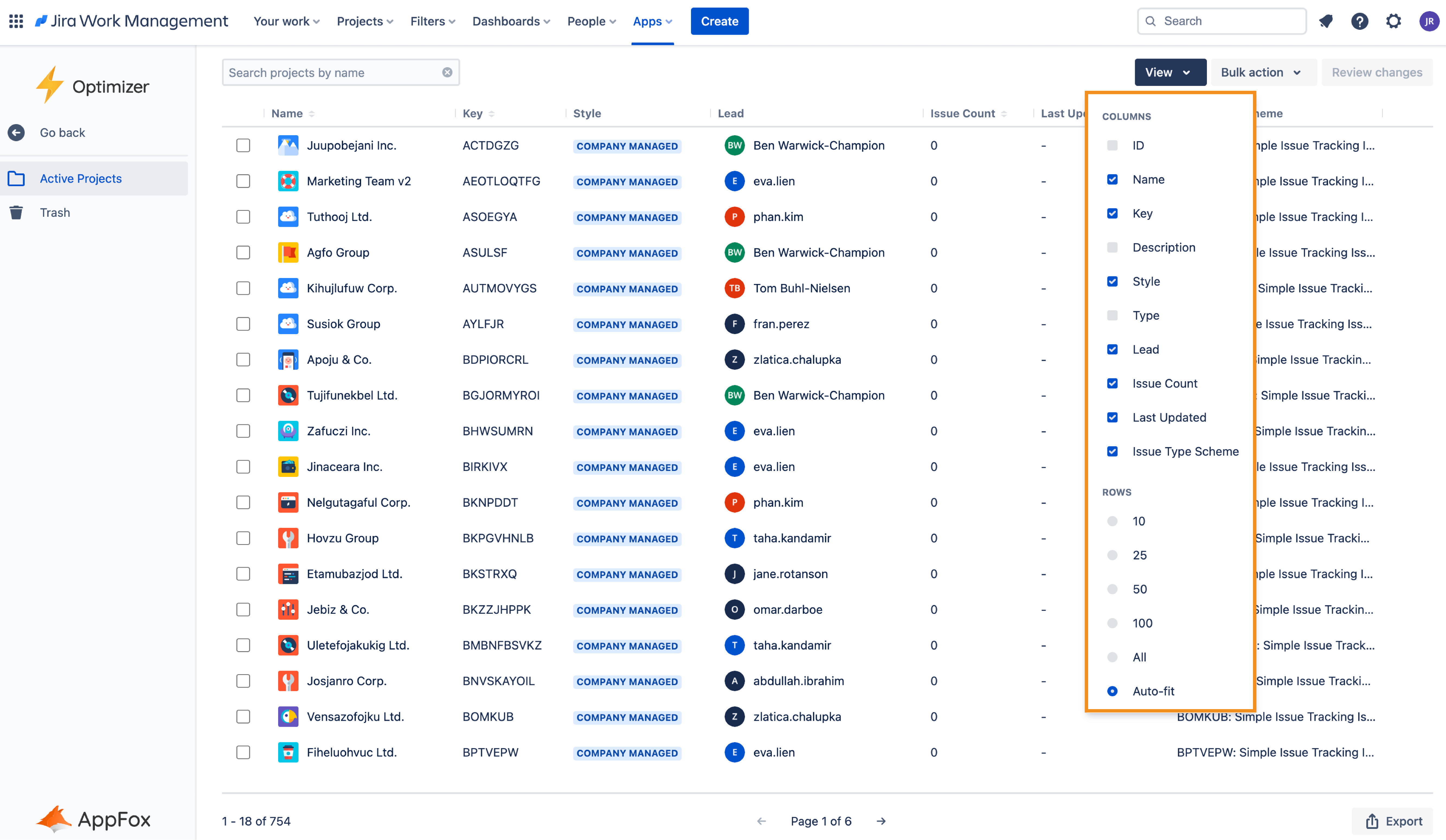Clear the project search with X icon
Screen dimensions: 1446x840
pos(447,72)
